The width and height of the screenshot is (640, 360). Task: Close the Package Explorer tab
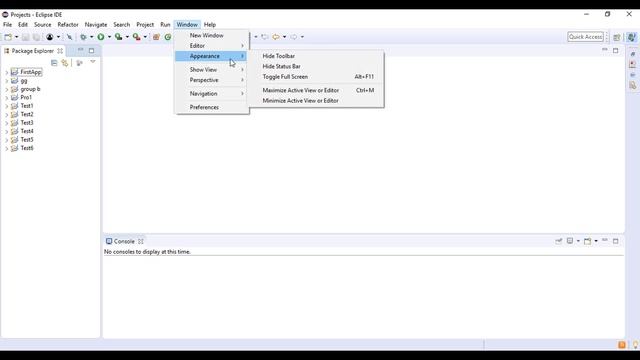tap(60, 51)
